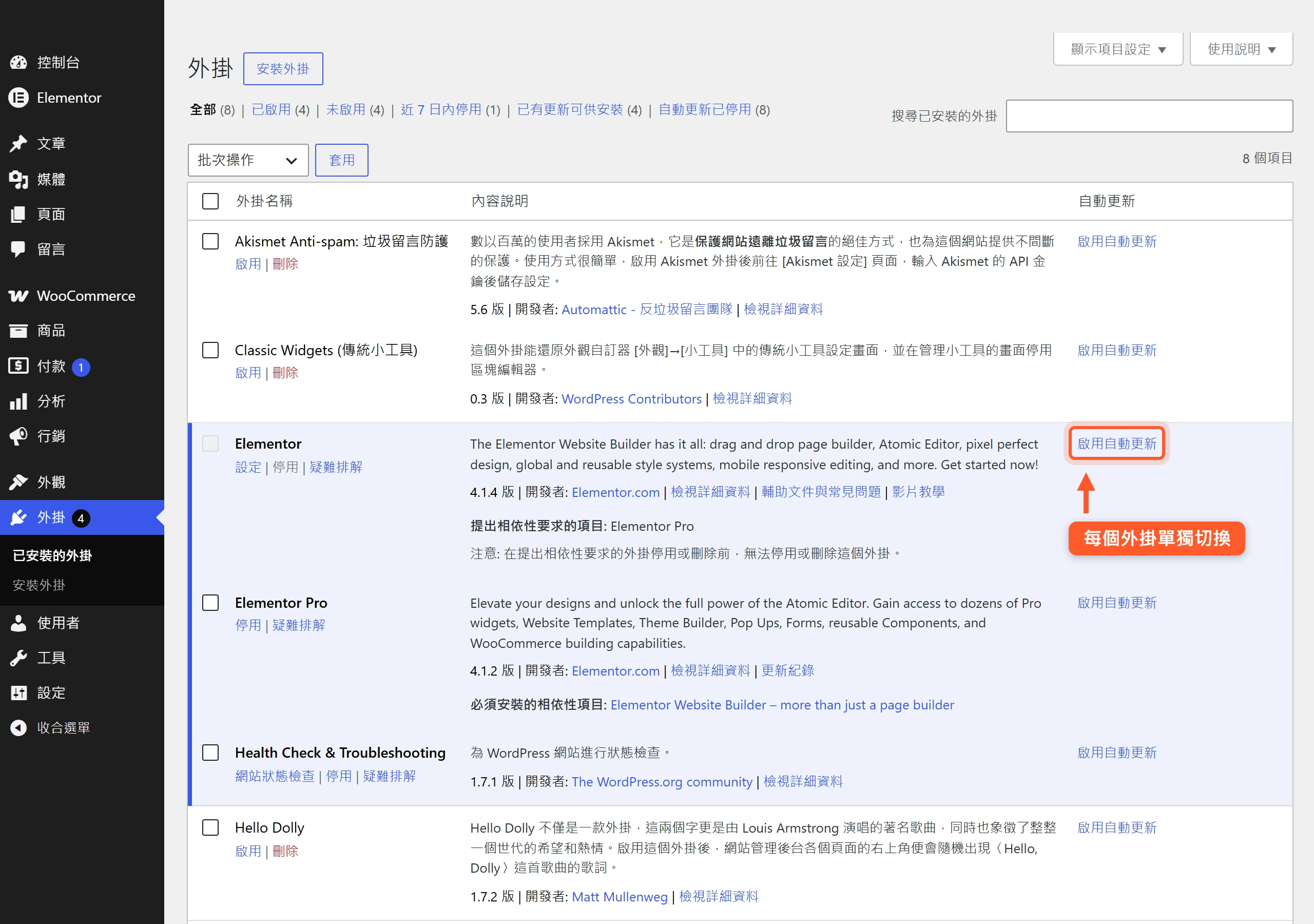The width and height of the screenshot is (1314, 924).
Task: Click the 安裝外掛 button beside page title
Action: (x=283, y=69)
